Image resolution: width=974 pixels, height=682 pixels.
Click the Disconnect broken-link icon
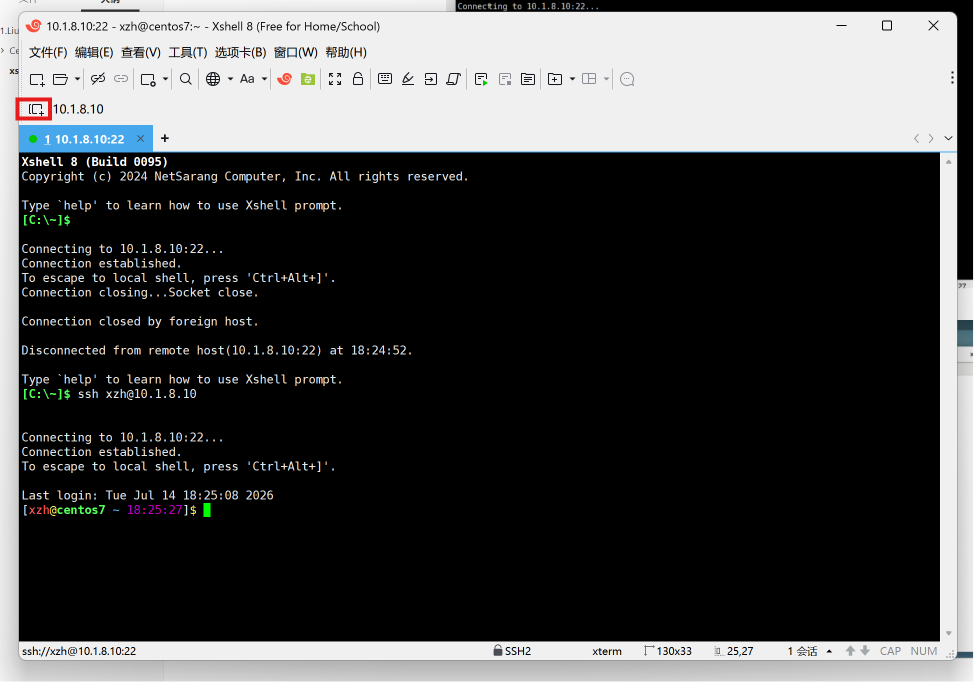click(98, 79)
